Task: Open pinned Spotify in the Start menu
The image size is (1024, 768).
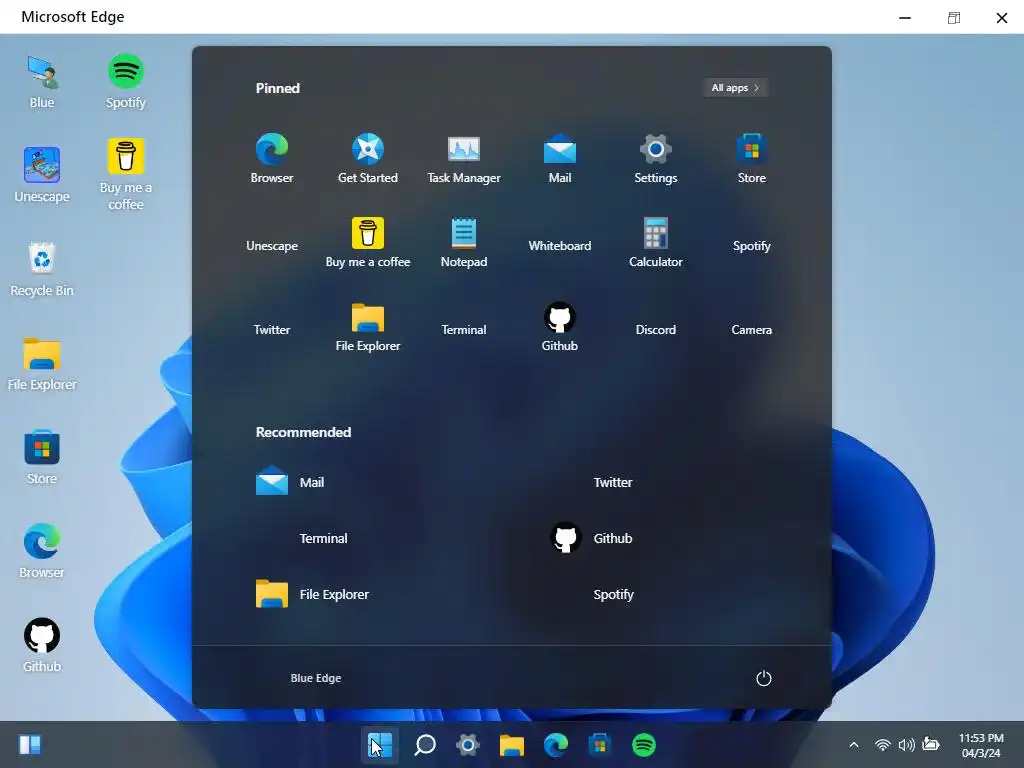Action: [x=752, y=246]
